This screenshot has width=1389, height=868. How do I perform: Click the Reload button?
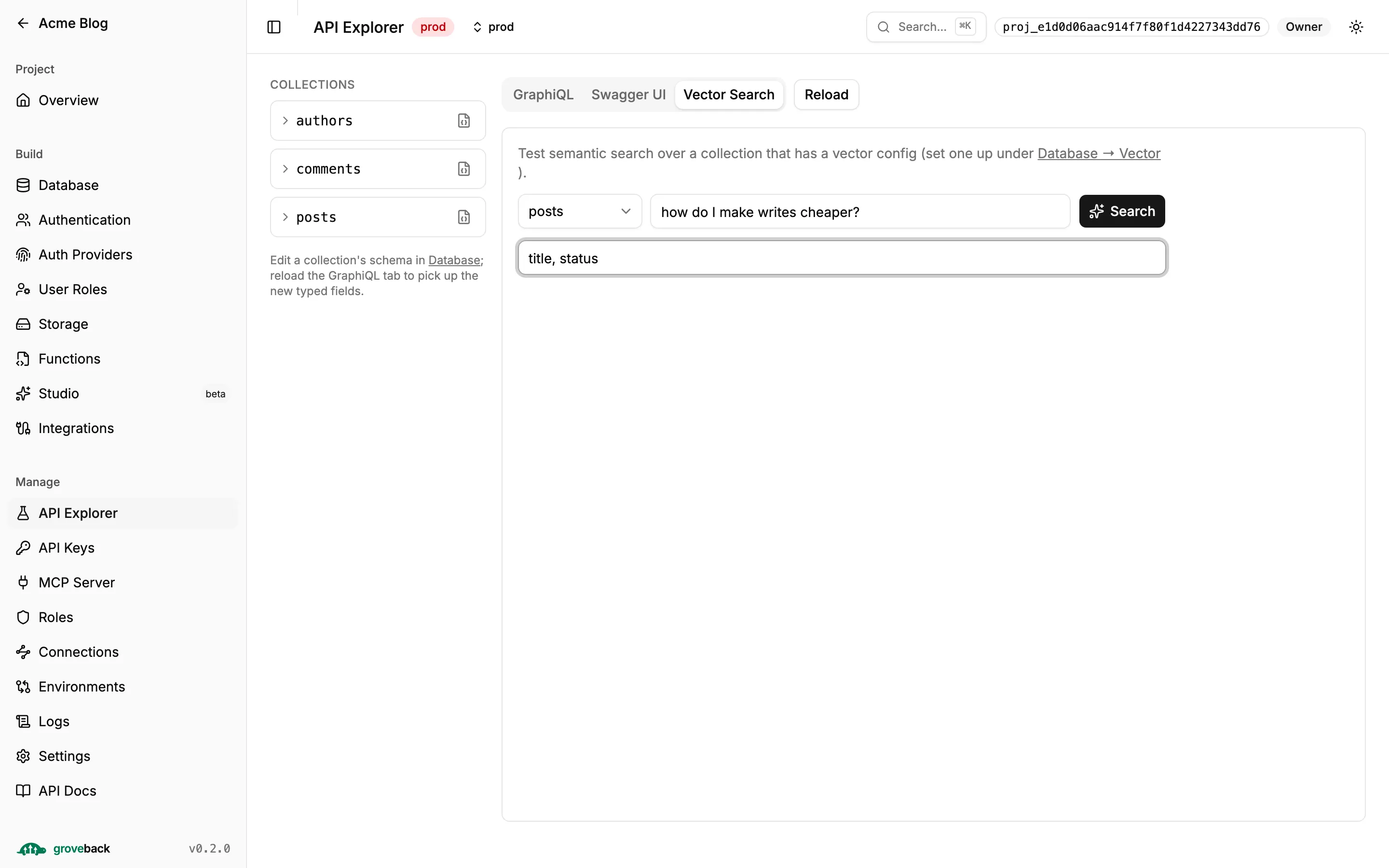tap(826, 95)
